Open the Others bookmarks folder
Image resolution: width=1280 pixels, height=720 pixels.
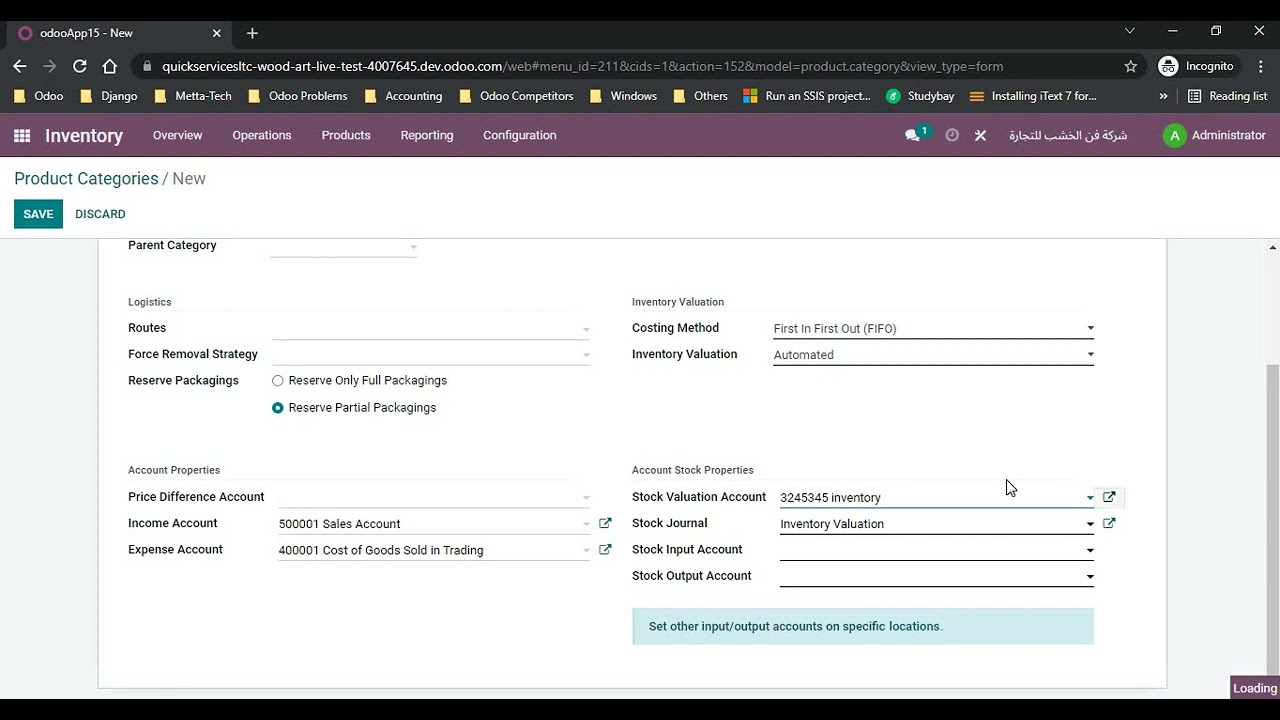point(700,96)
